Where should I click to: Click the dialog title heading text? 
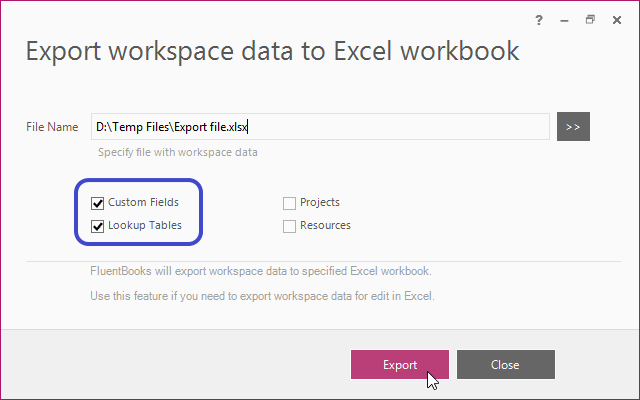pos(272,51)
